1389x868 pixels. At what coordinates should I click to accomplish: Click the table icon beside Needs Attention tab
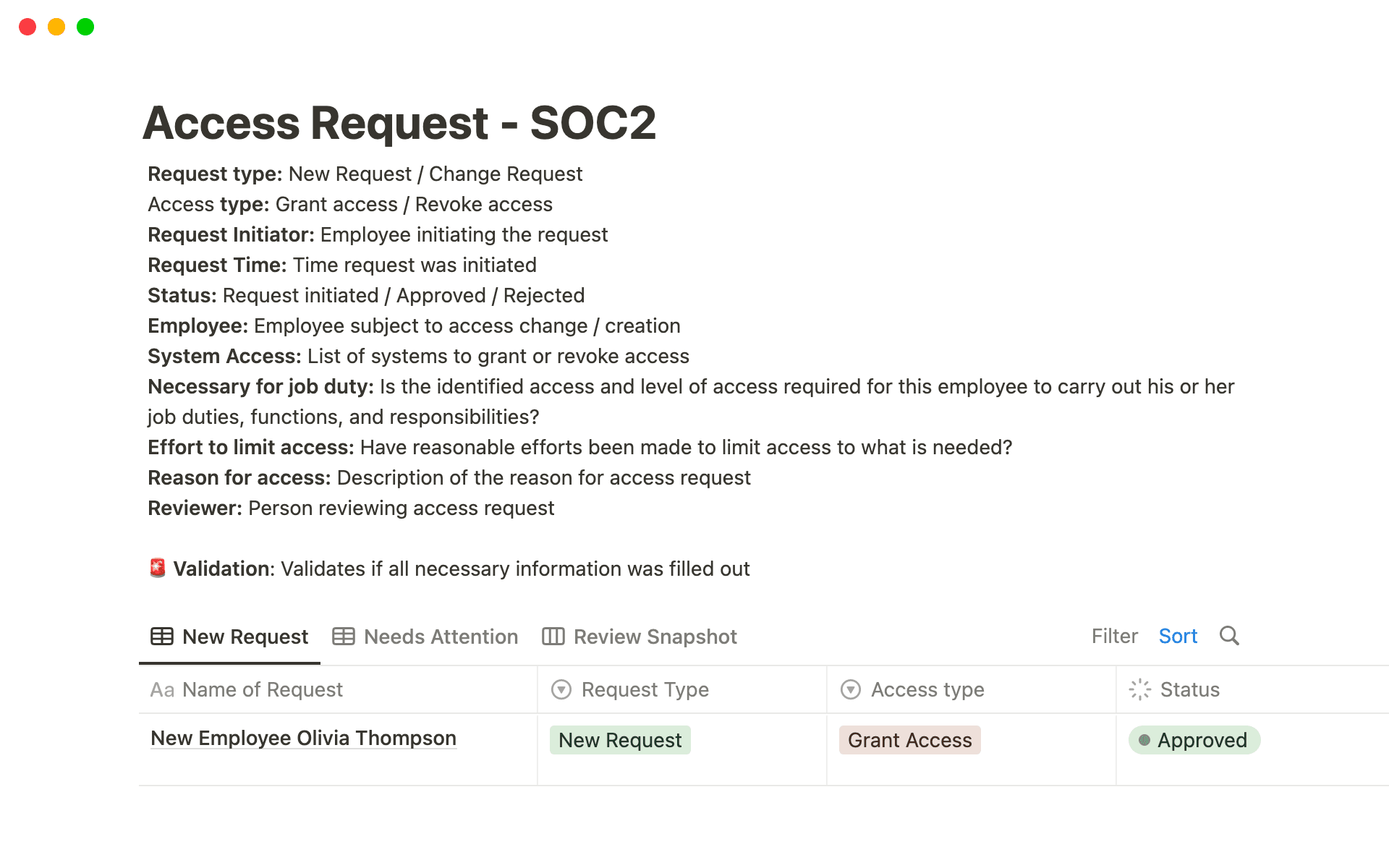click(x=343, y=636)
